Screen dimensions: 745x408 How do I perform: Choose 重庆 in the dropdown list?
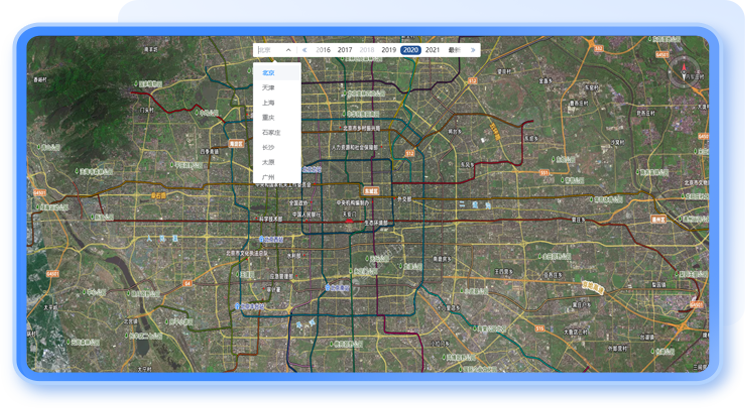[x=268, y=118]
